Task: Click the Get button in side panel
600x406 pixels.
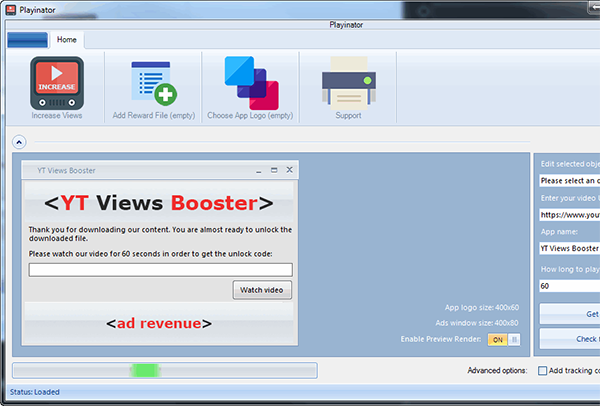Action: click(569, 314)
